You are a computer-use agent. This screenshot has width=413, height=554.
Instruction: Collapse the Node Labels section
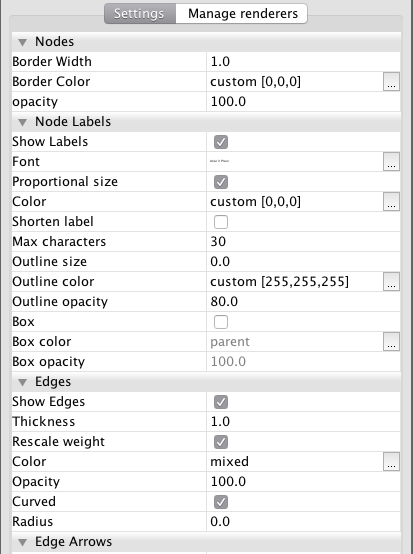[x=23, y=122]
